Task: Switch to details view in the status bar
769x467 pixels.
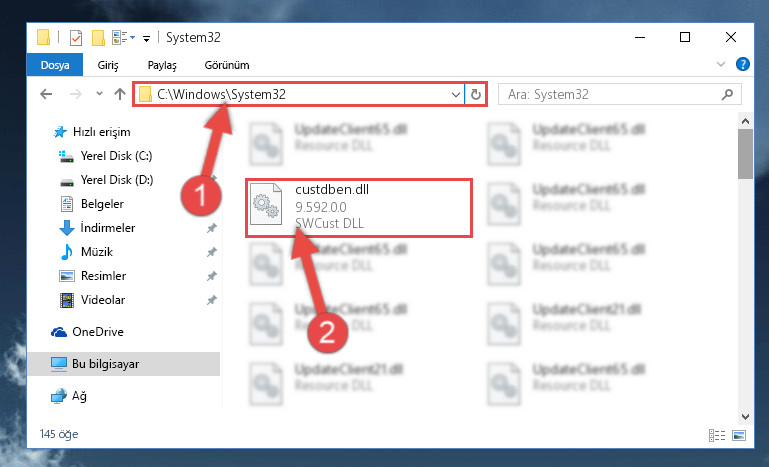Action: [717, 435]
